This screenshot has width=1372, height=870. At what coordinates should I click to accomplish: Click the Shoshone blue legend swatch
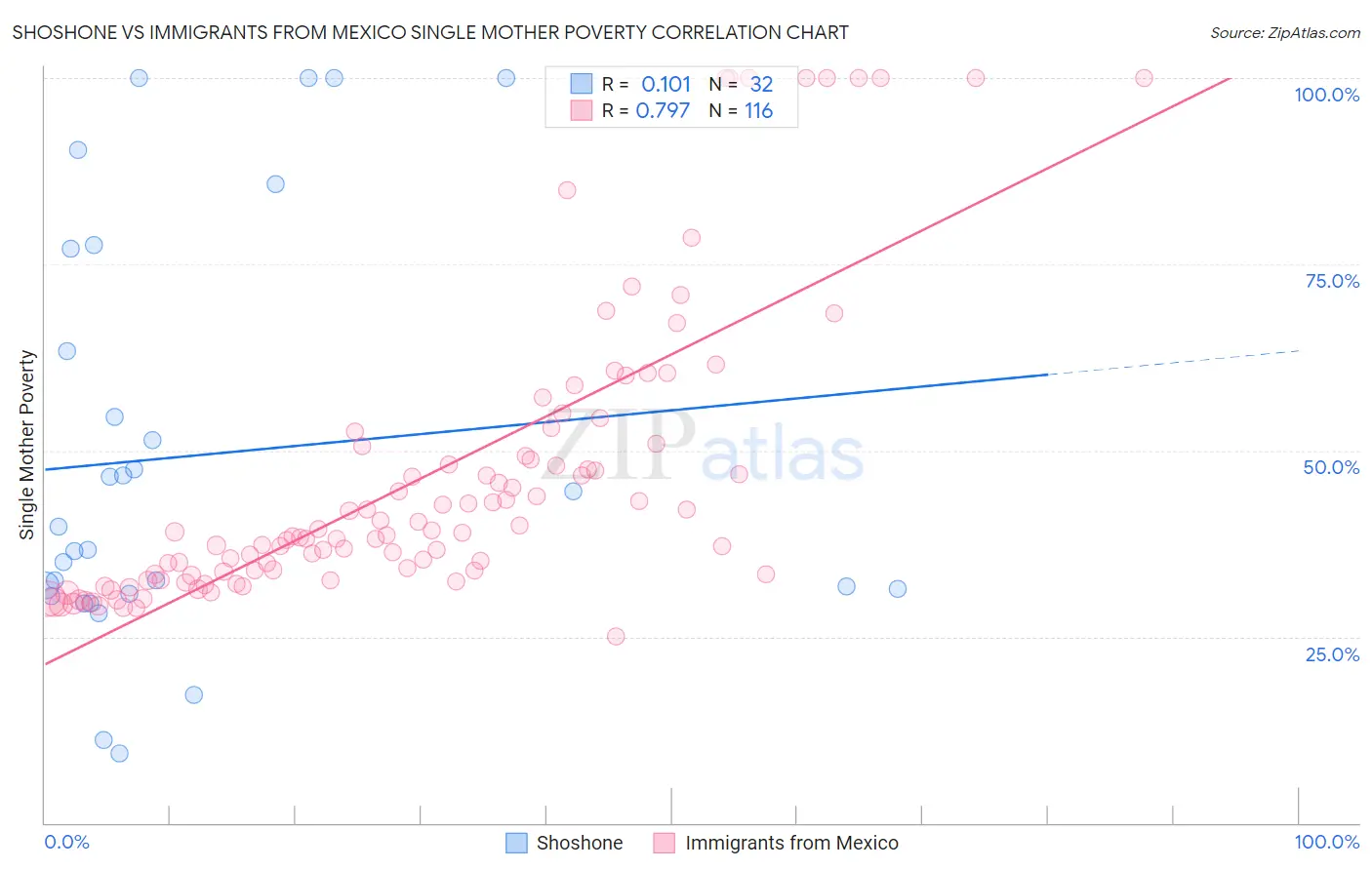pos(516,843)
